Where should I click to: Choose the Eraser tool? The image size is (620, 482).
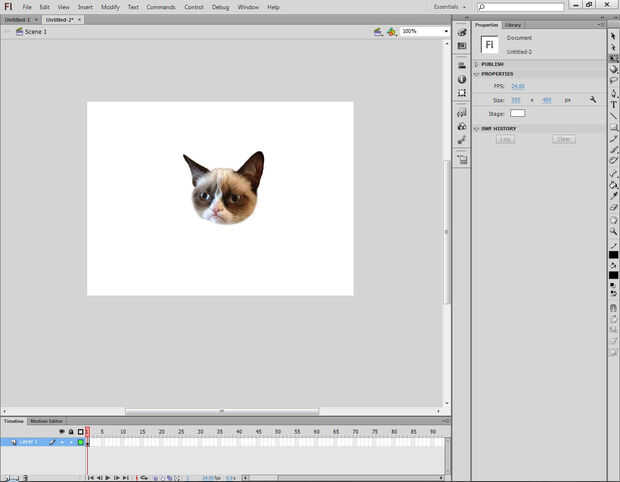pos(613,208)
